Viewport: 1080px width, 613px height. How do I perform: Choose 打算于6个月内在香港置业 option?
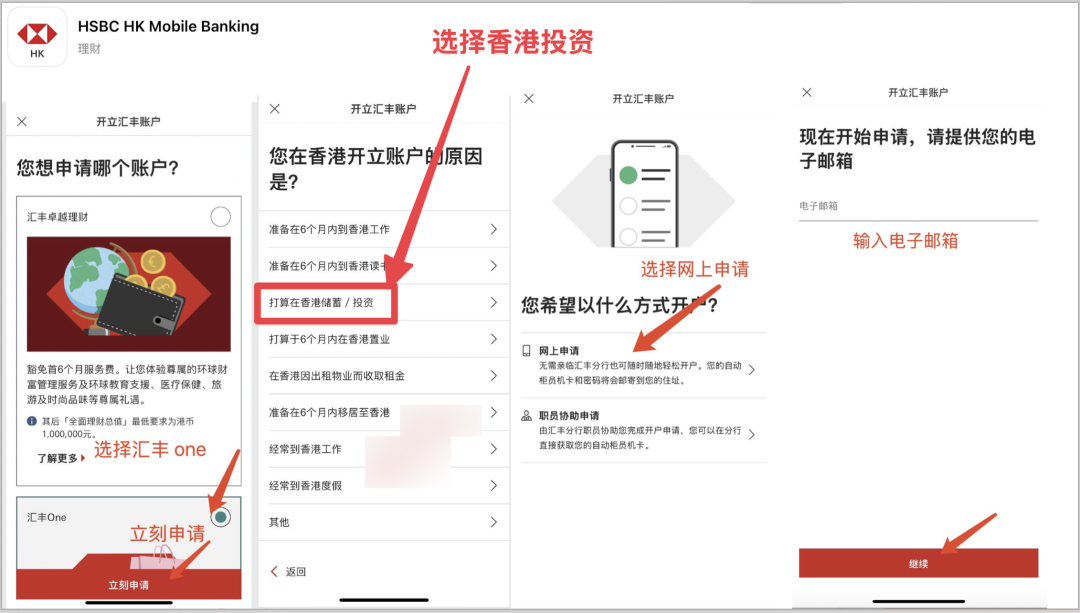384,339
